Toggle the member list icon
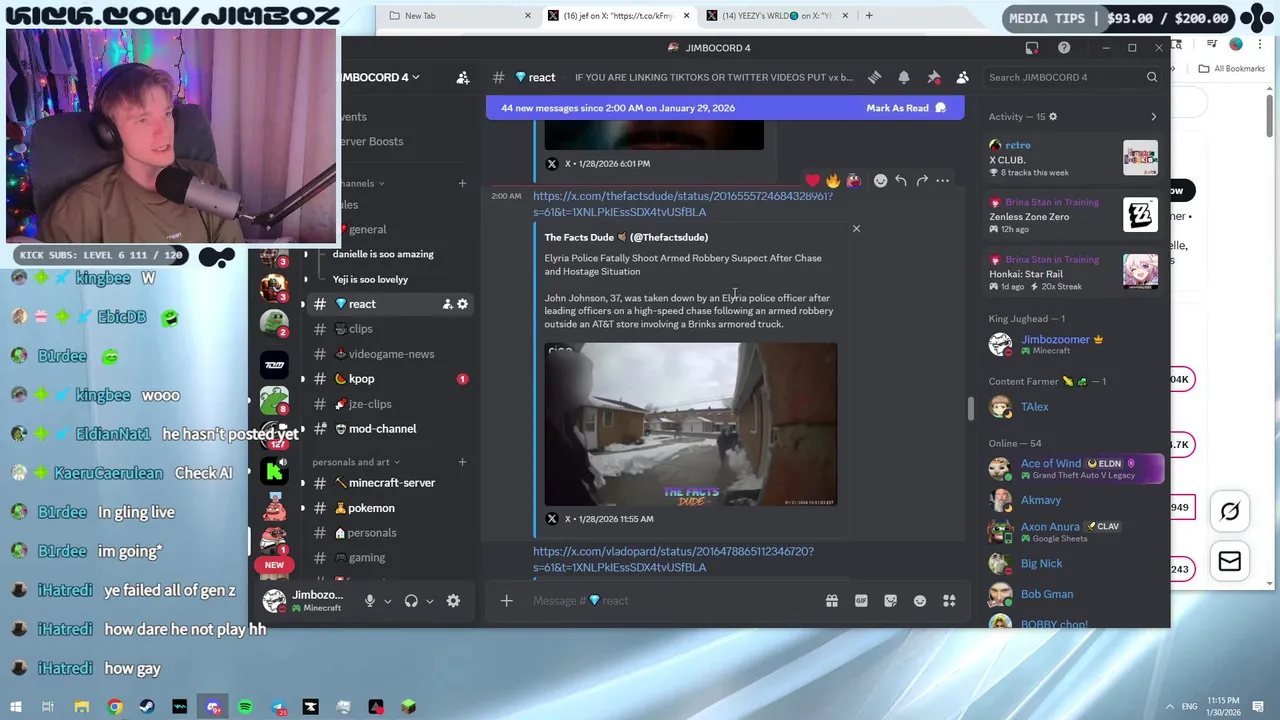1280x720 pixels. coord(962,77)
